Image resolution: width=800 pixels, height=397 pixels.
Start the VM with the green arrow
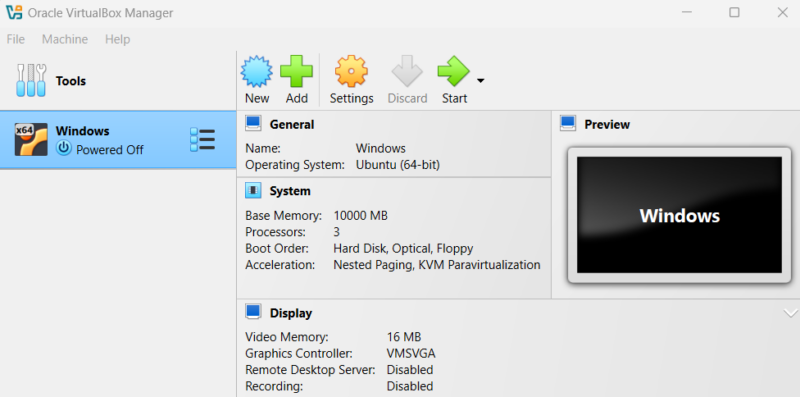pos(454,71)
